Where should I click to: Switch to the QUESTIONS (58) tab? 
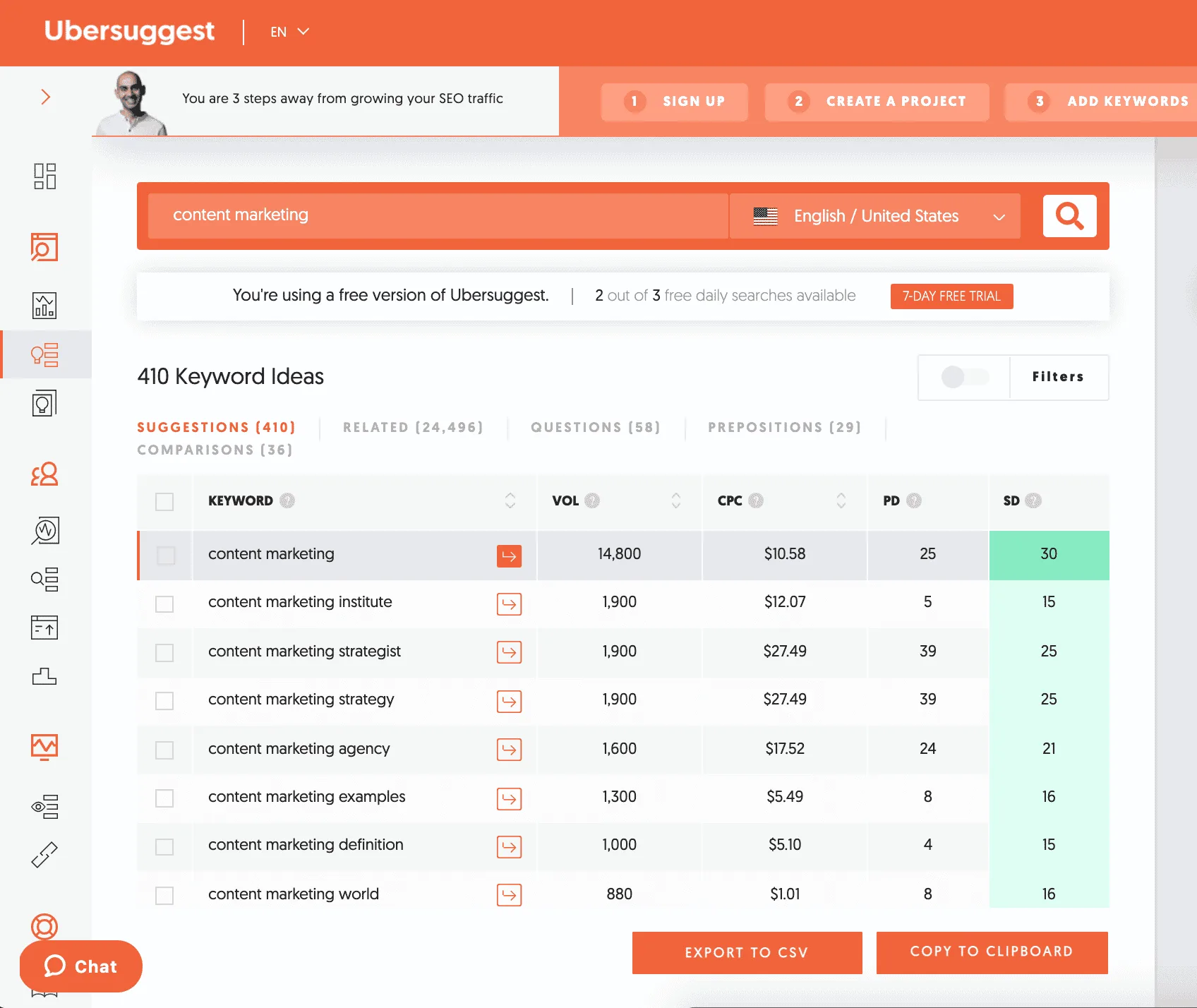coord(596,427)
